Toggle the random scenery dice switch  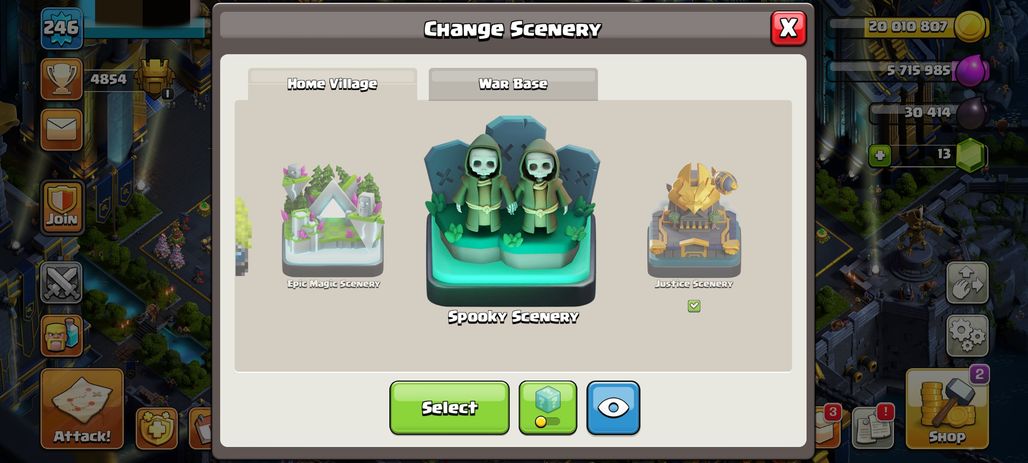click(547, 407)
